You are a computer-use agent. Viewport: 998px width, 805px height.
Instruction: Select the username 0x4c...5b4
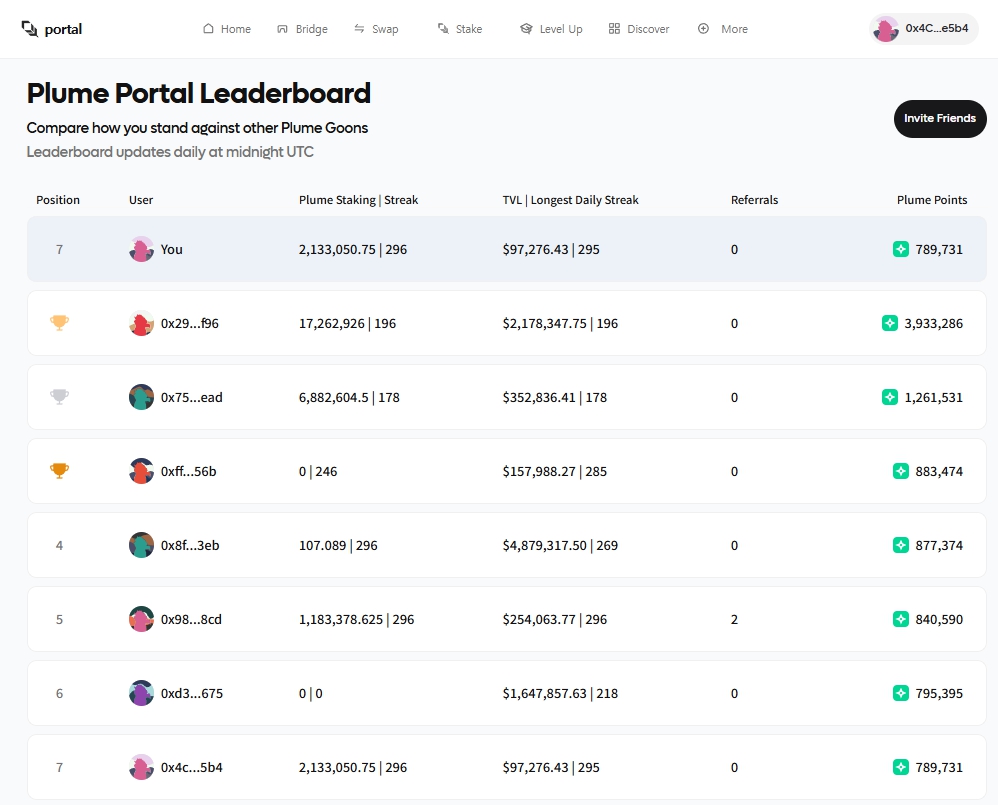click(192, 767)
